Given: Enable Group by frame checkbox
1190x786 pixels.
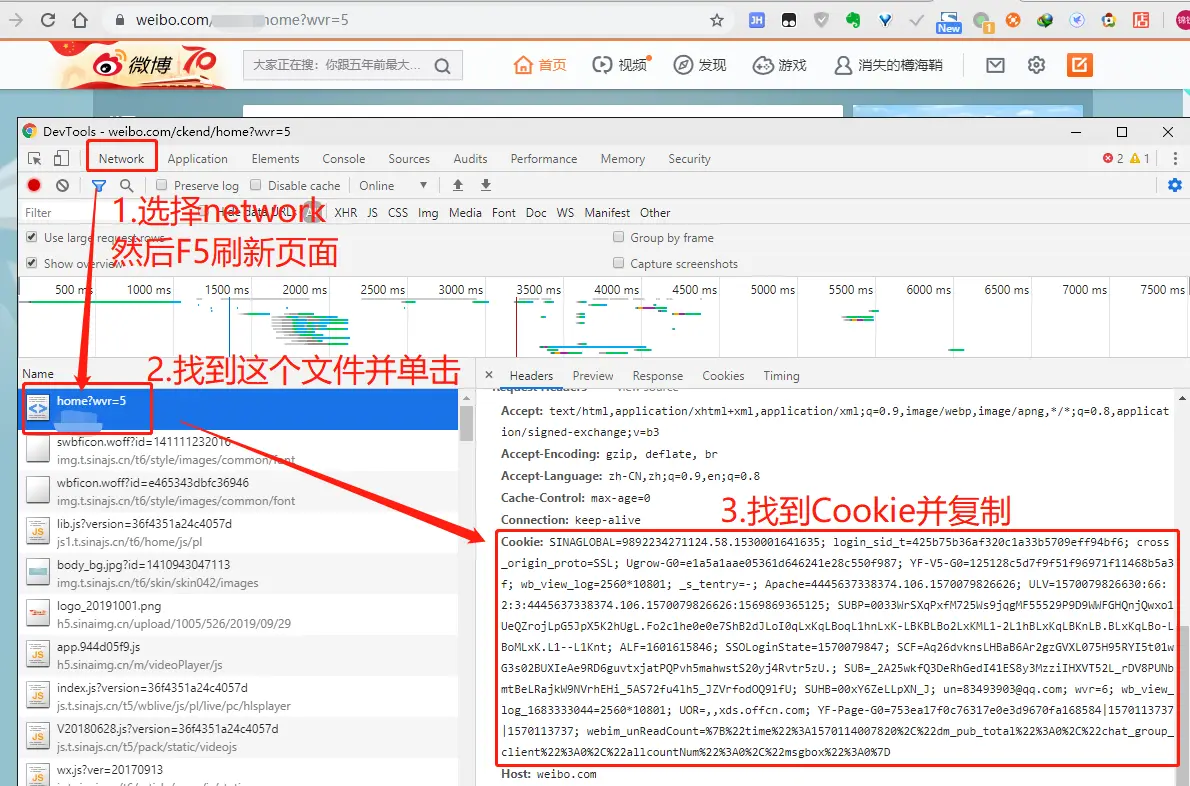Looking at the screenshot, I should coord(619,237).
